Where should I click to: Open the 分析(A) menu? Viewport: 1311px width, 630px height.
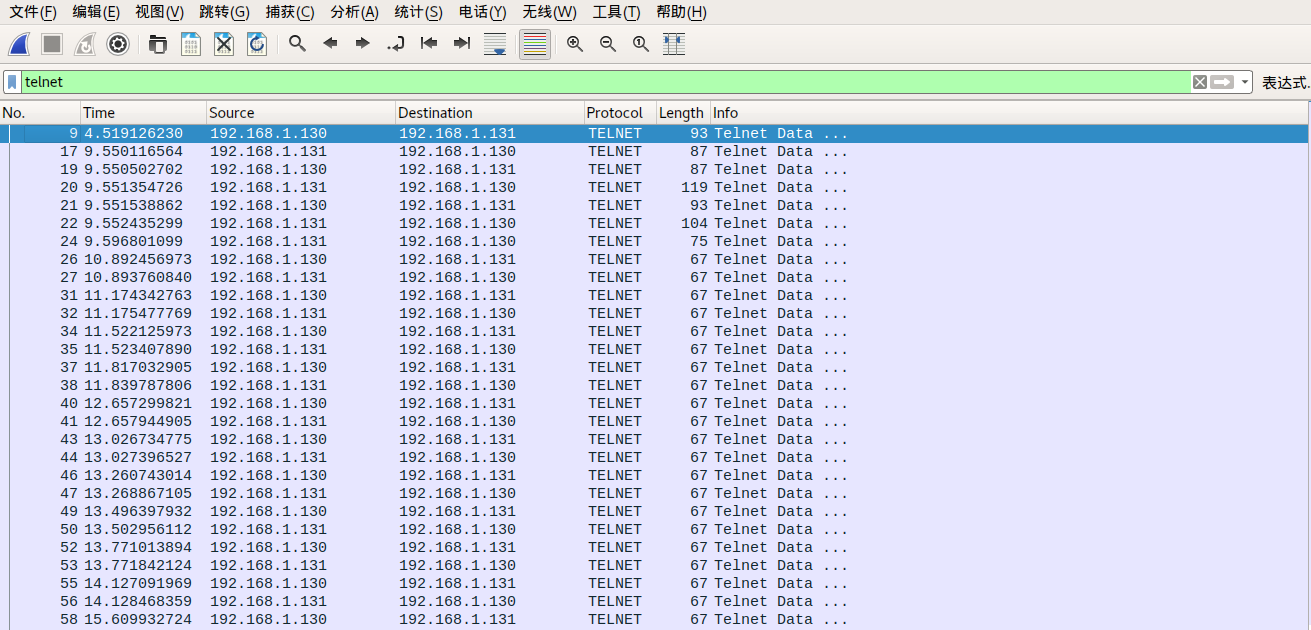pos(354,12)
